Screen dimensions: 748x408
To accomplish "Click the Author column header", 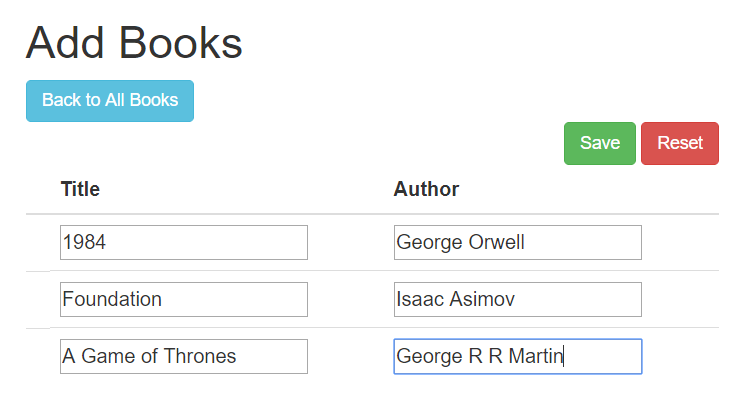I will [x=426, y=189].
